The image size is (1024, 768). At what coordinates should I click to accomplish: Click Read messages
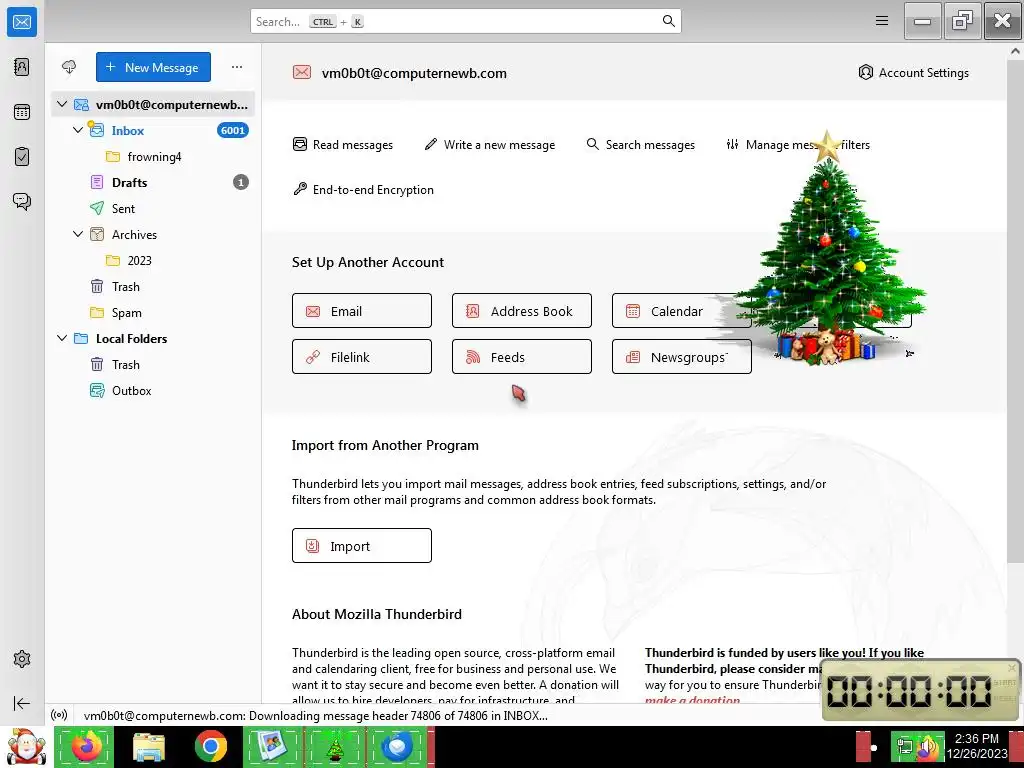coord(343,144)
